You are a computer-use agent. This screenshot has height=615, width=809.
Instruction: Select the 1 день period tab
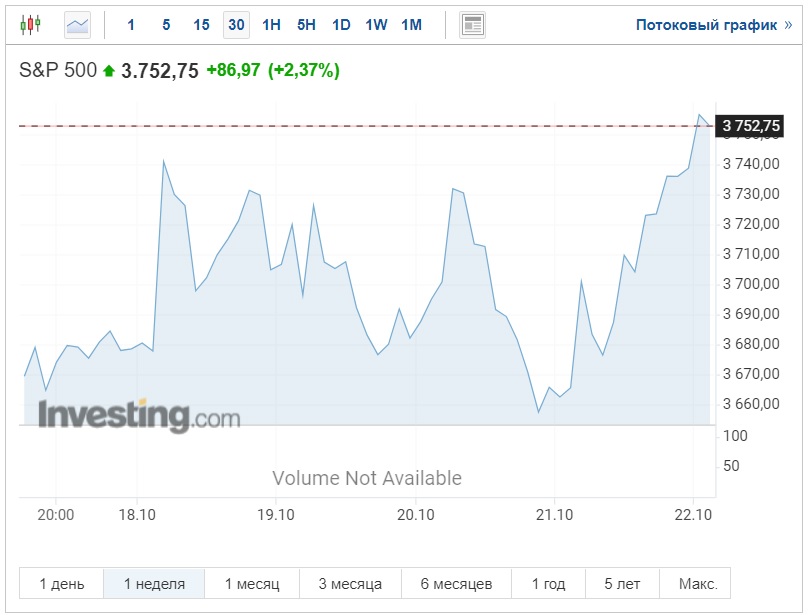point(62,584)
